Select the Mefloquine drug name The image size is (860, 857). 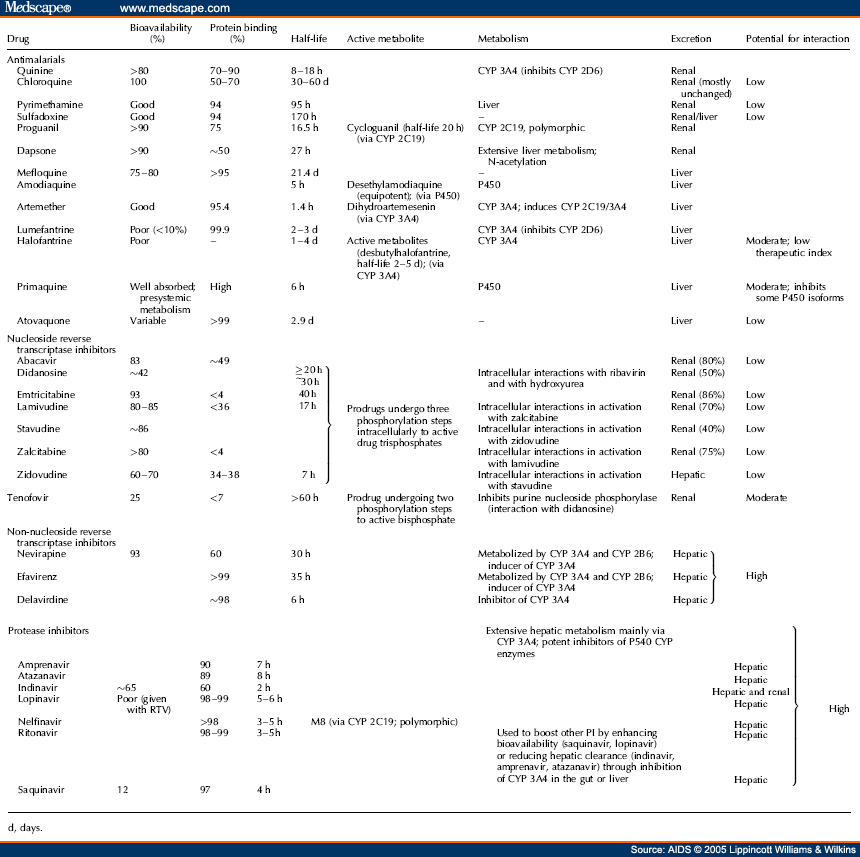click(42, 173)
